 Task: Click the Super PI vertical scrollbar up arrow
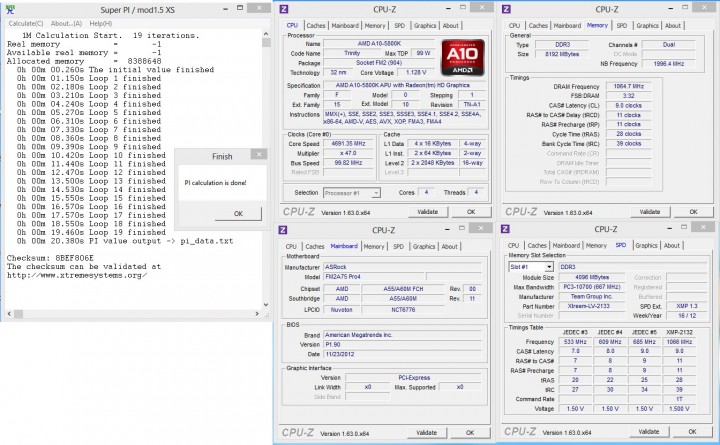pos(266,34)
